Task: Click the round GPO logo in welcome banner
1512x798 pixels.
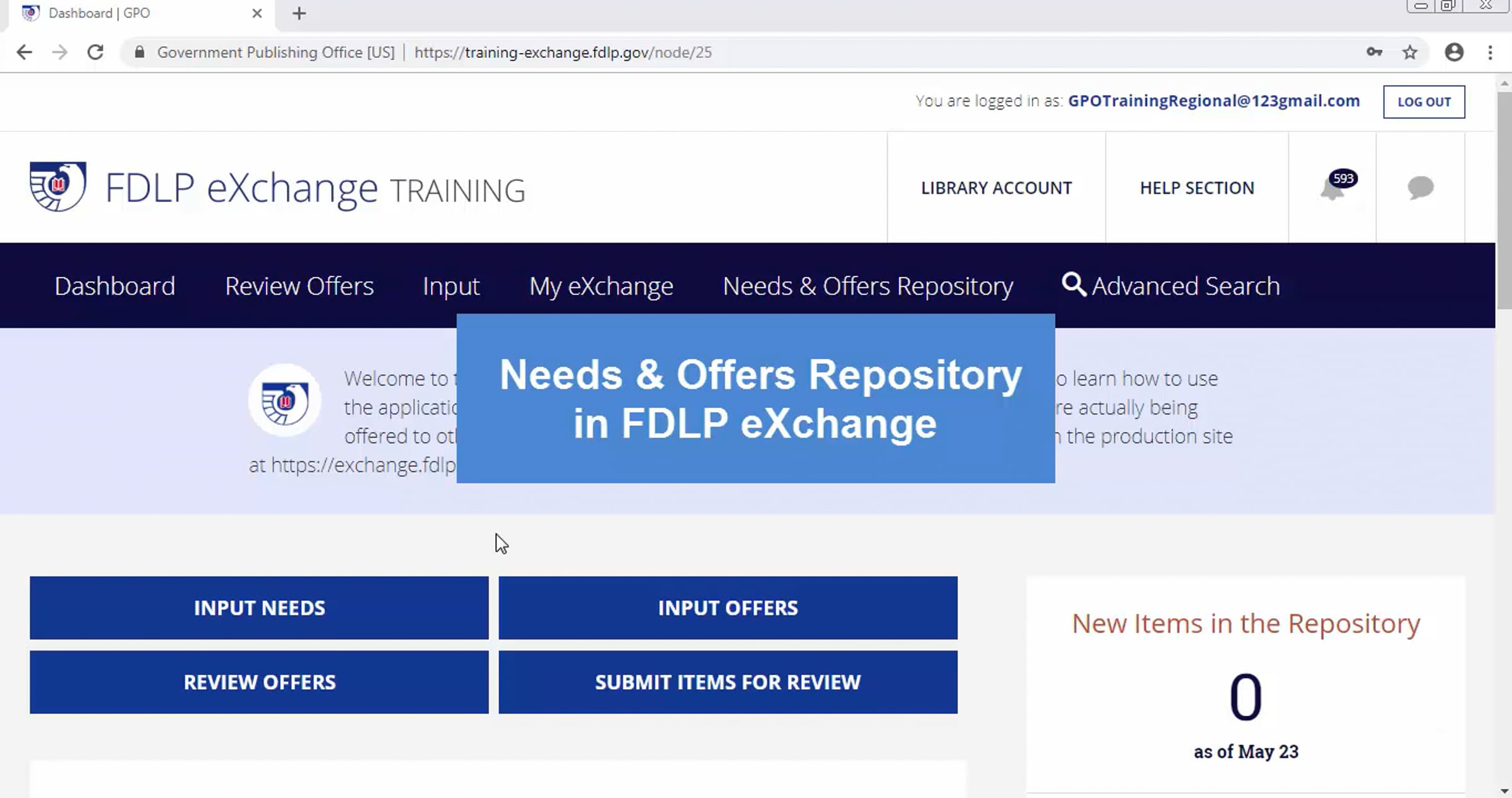Action: click(285, 401)
